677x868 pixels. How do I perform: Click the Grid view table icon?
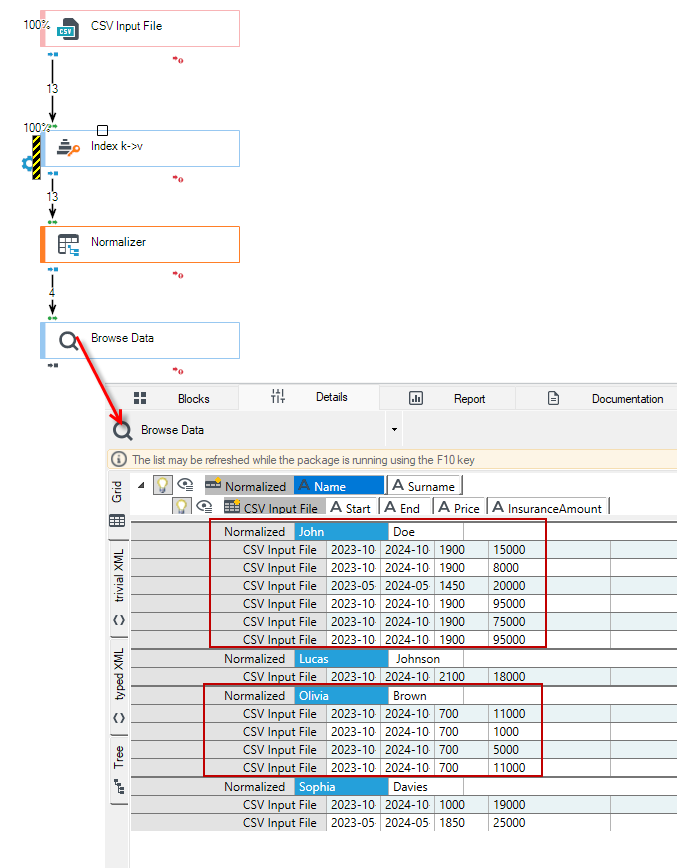117,520
